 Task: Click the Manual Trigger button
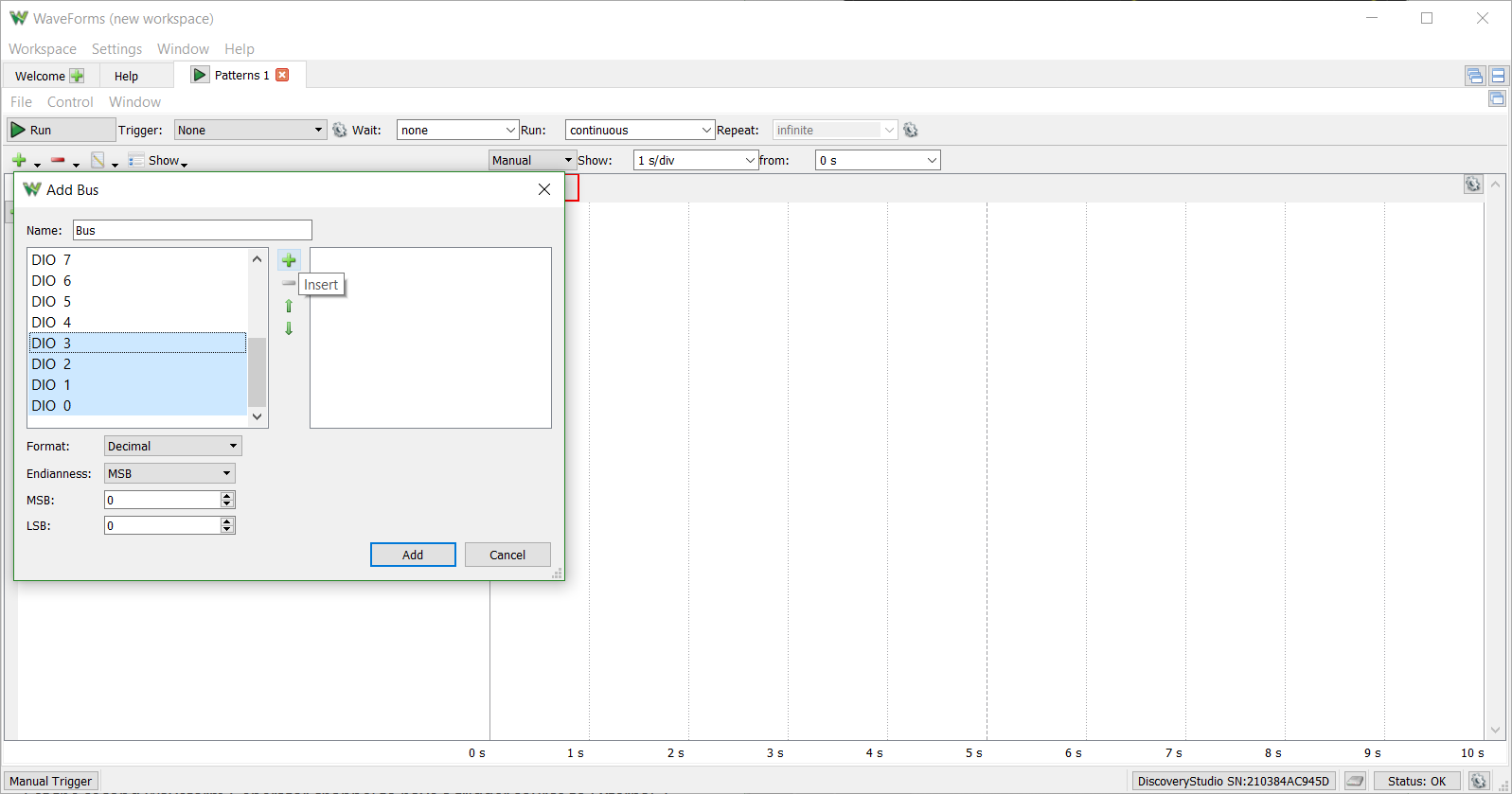(x=51, y=781)
